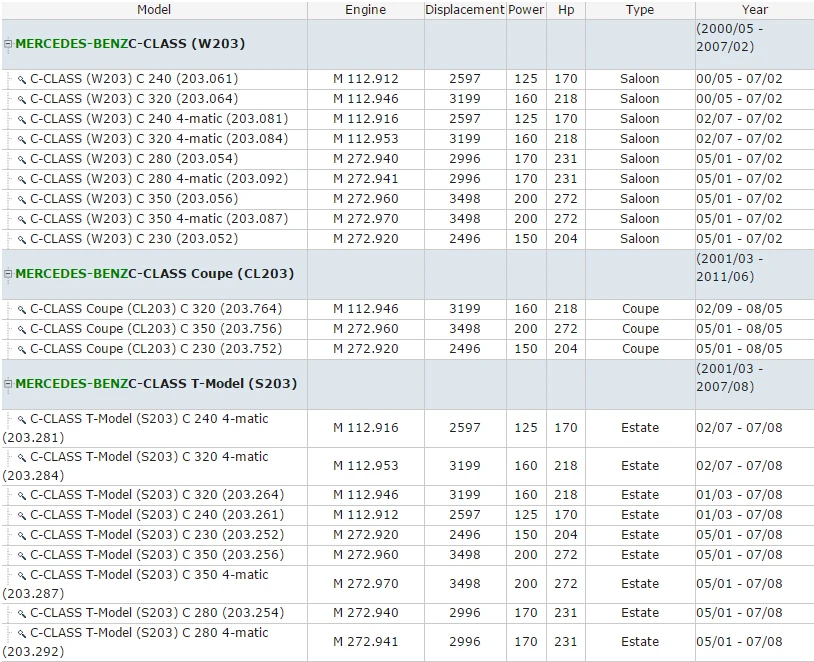Click key icon for W203 C 230 (203.052)
This screenshot has height=662, width=814.
(22, 239)
